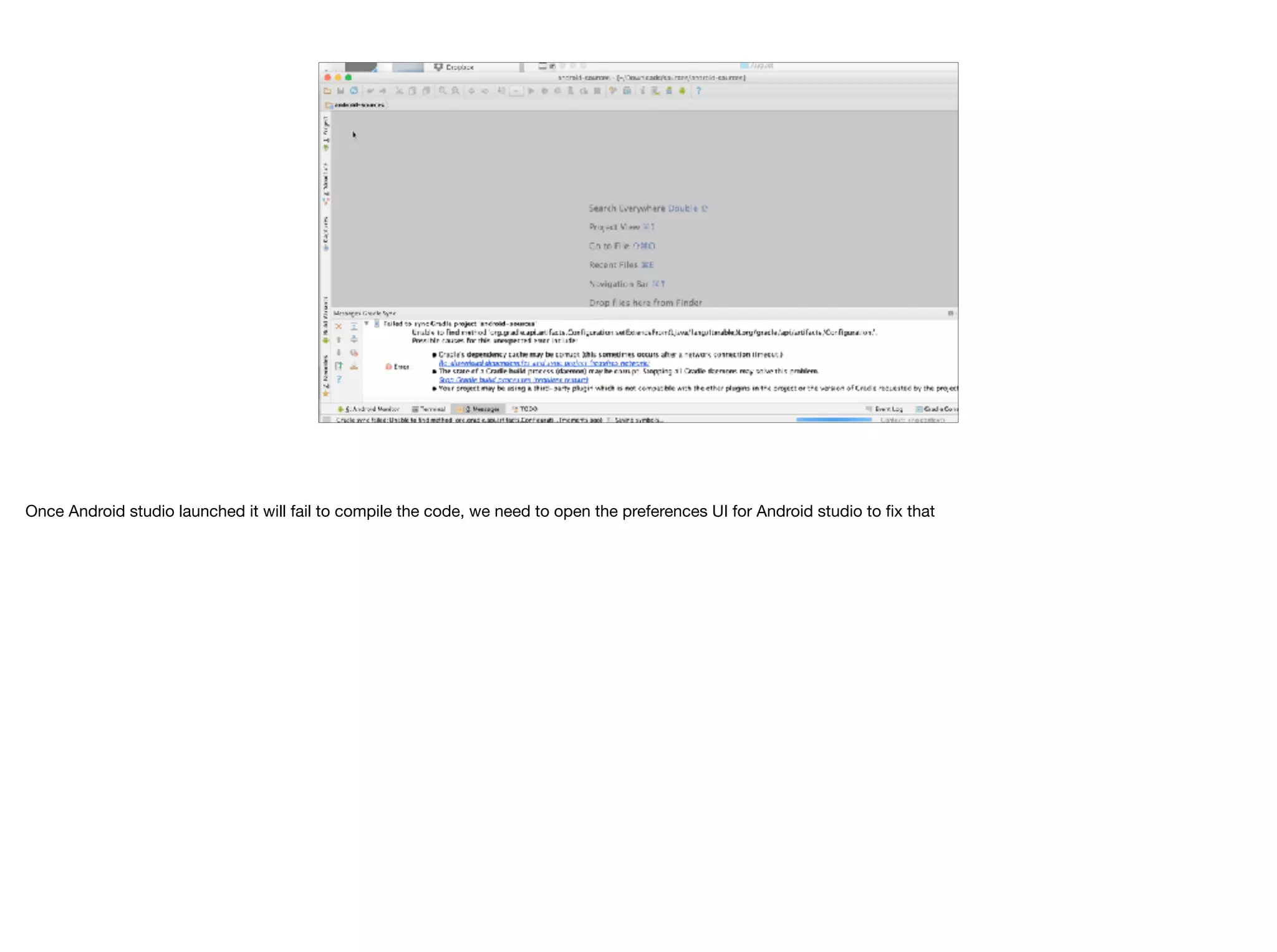The height and width of the screenshot is (952, 1277).
Task: Open the TODO tool window tab
Action: (525, 409)
